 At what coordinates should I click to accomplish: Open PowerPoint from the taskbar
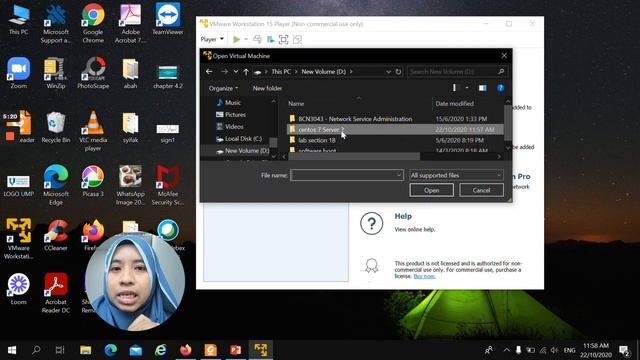click(x=236, y=350)
